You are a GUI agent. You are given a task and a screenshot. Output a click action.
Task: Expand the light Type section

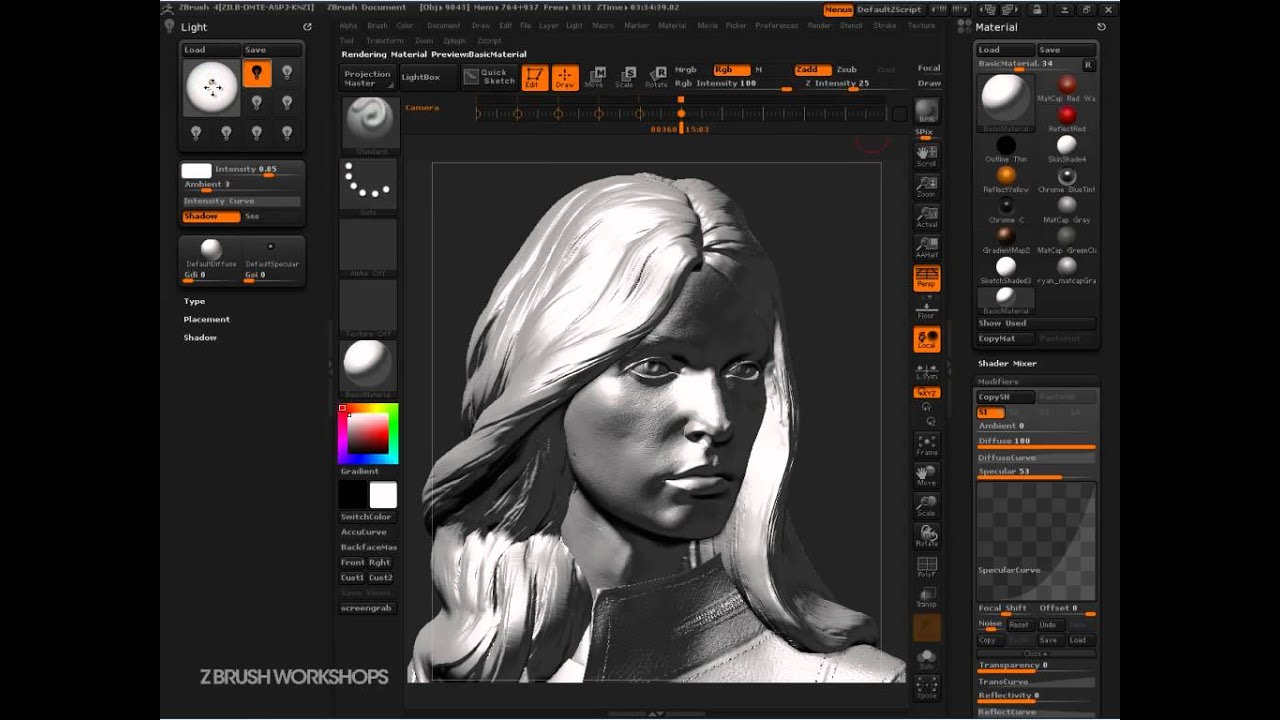pos(194,301)
